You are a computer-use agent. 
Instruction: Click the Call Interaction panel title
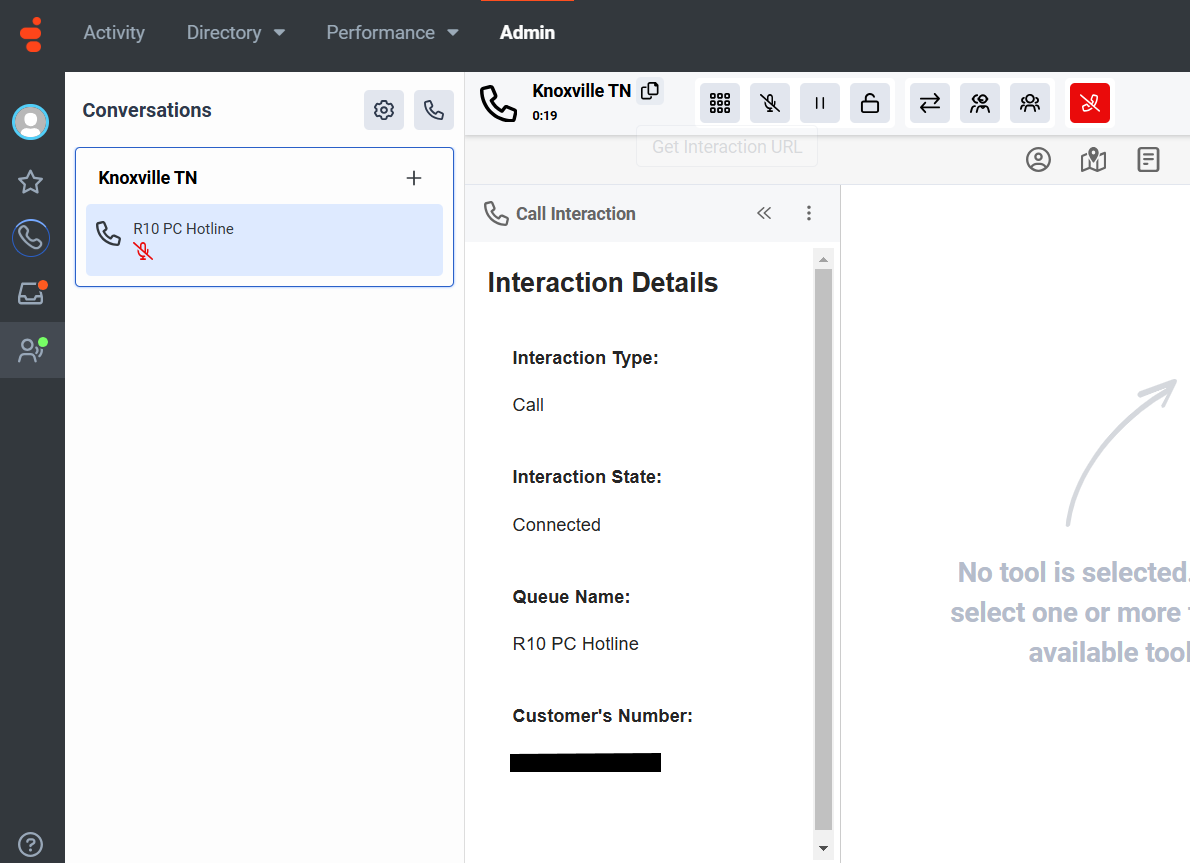click(575, 214)
